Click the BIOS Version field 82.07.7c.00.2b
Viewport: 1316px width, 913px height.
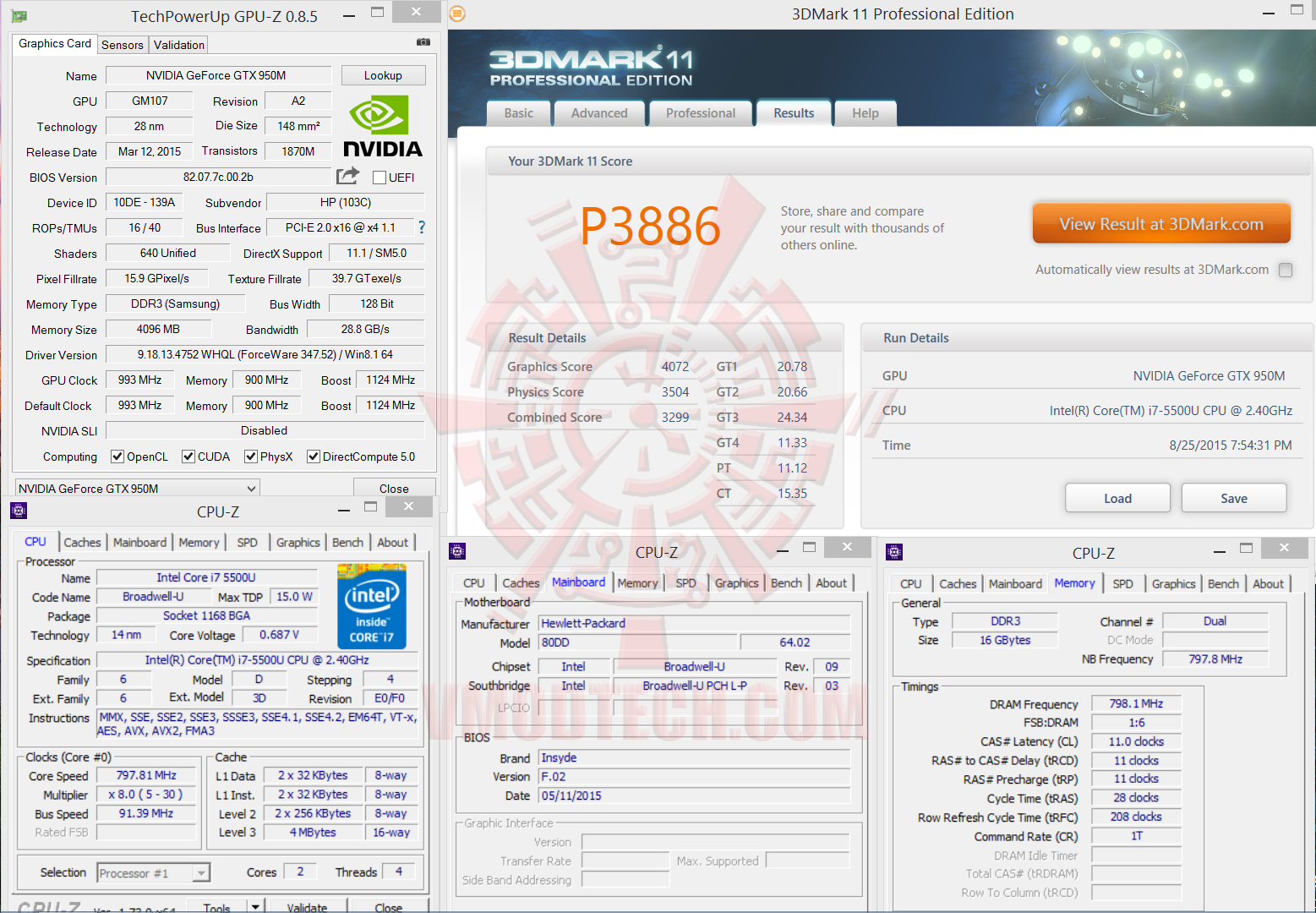pyautogui.click(x=218, y=177)
